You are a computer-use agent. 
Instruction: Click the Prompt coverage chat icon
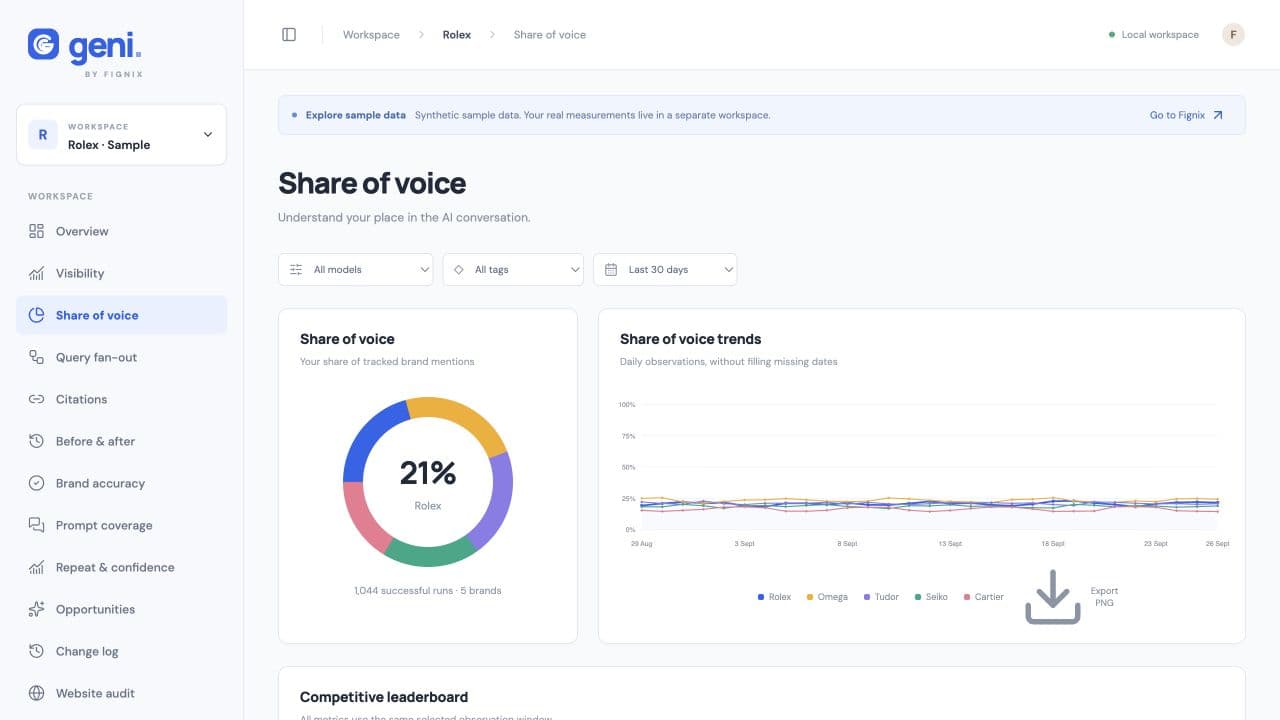[36, 525]
